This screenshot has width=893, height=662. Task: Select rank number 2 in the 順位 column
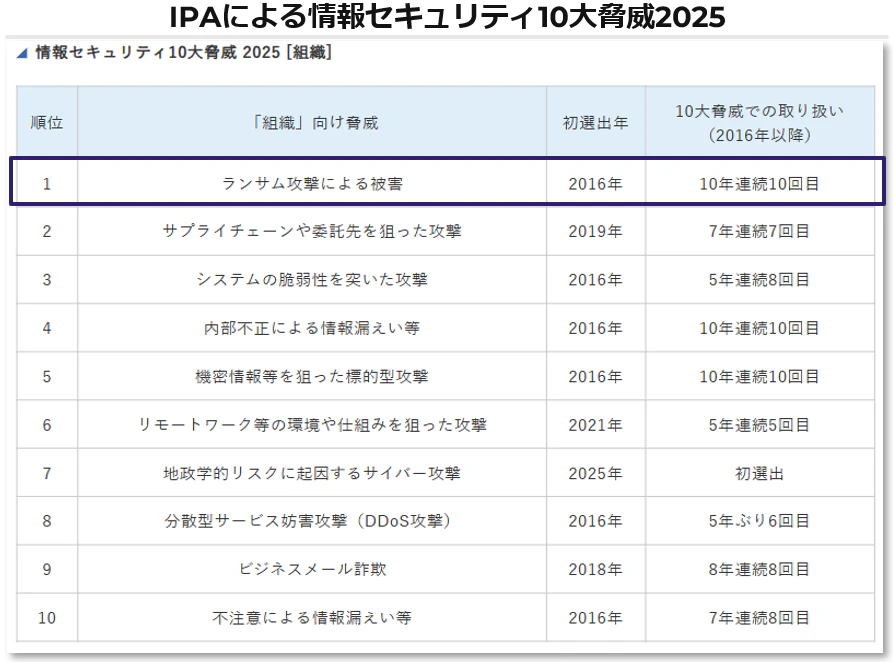point(47,231)
